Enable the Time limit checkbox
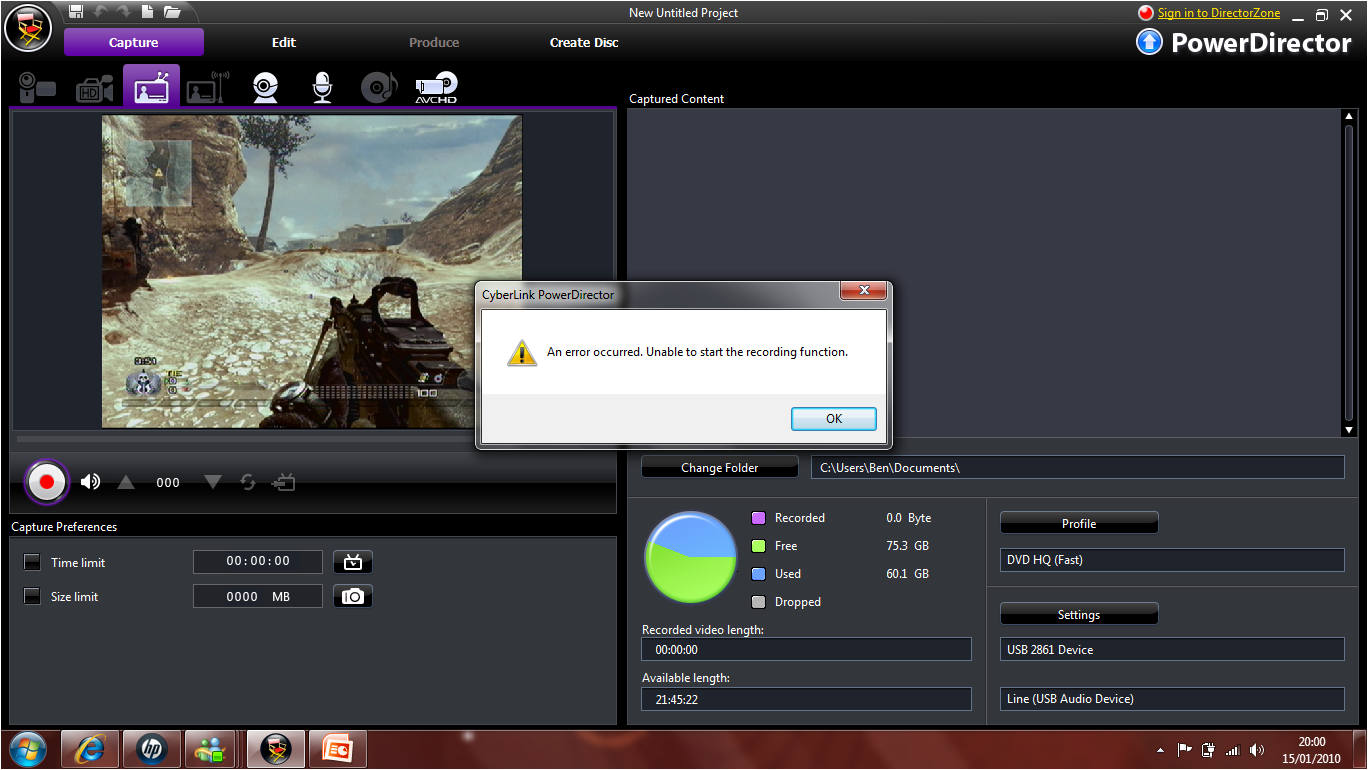Image resolution: width=1368 pixels, height=770 pixels. pyautogui.click(x=32, y=562)
